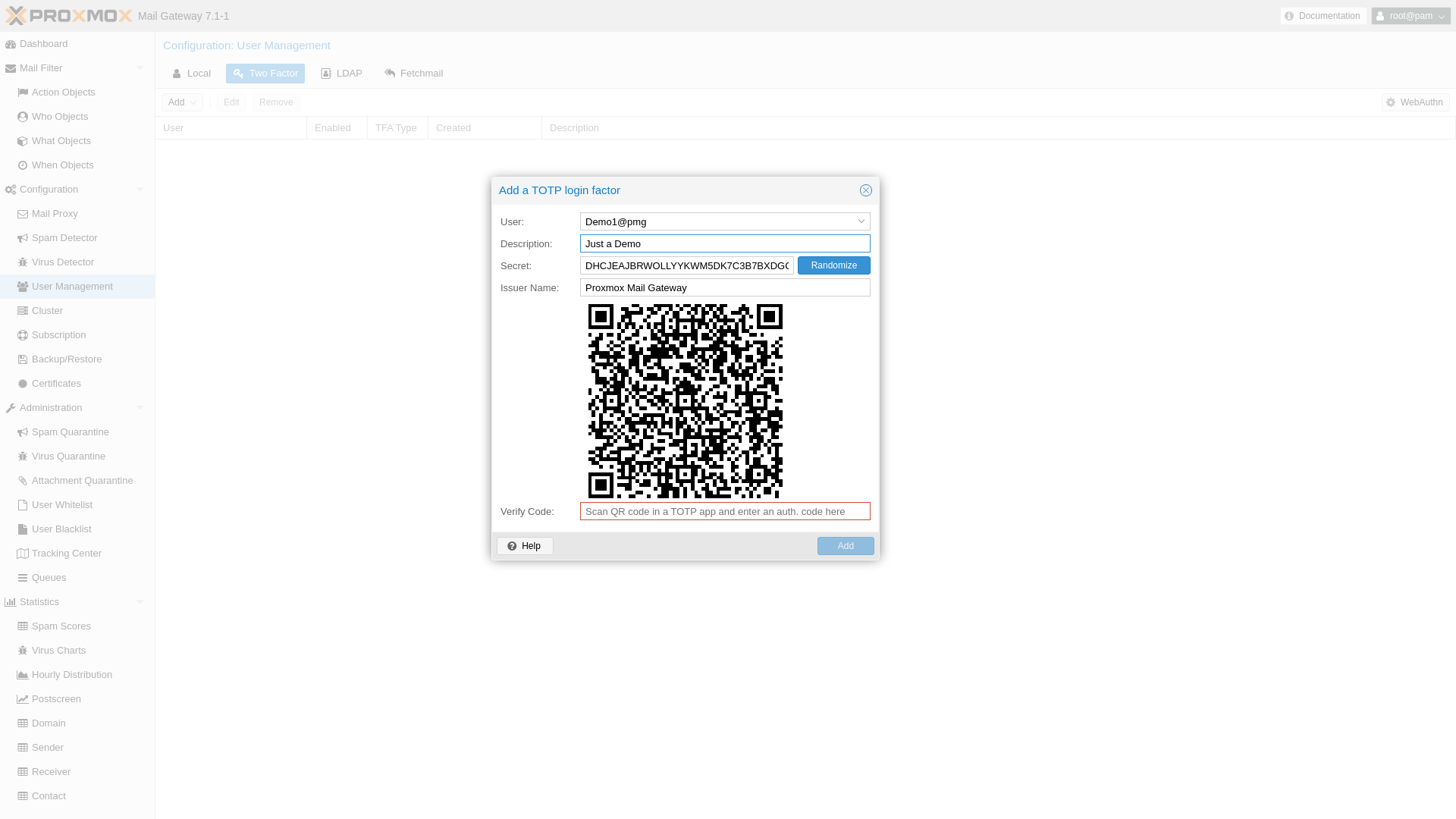Click the Backup/Restore disk icon

23,359
